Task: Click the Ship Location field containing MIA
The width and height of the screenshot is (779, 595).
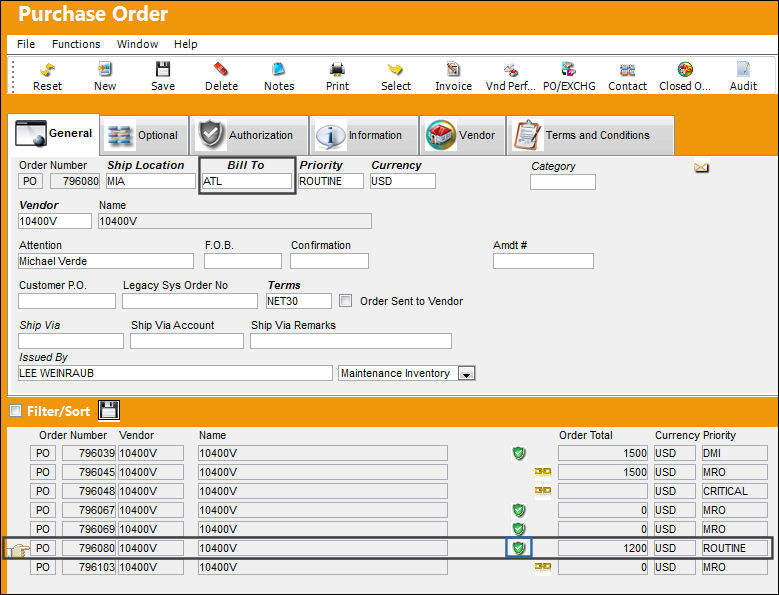Action: point(151,181)
